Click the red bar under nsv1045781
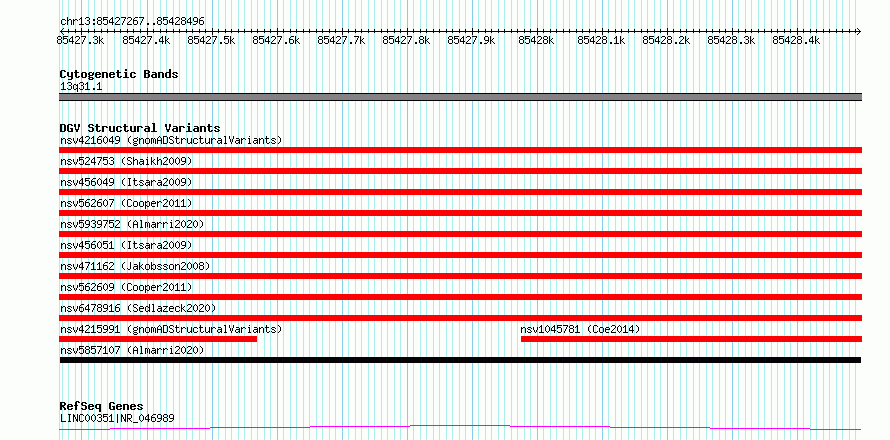Screen dimensions: 890x440 point(691,339)
